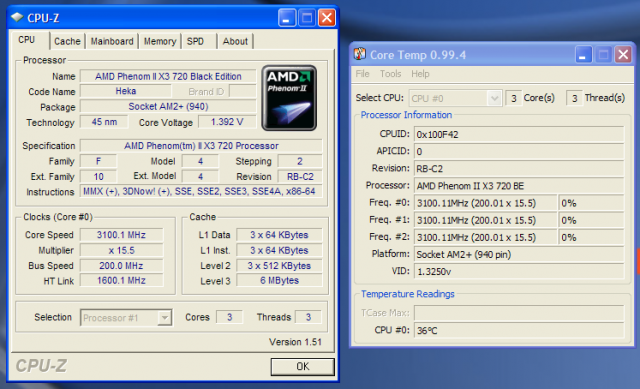Click the Core Voltage value 1.392 V
The image size is (640, 389).
point(227,122)
